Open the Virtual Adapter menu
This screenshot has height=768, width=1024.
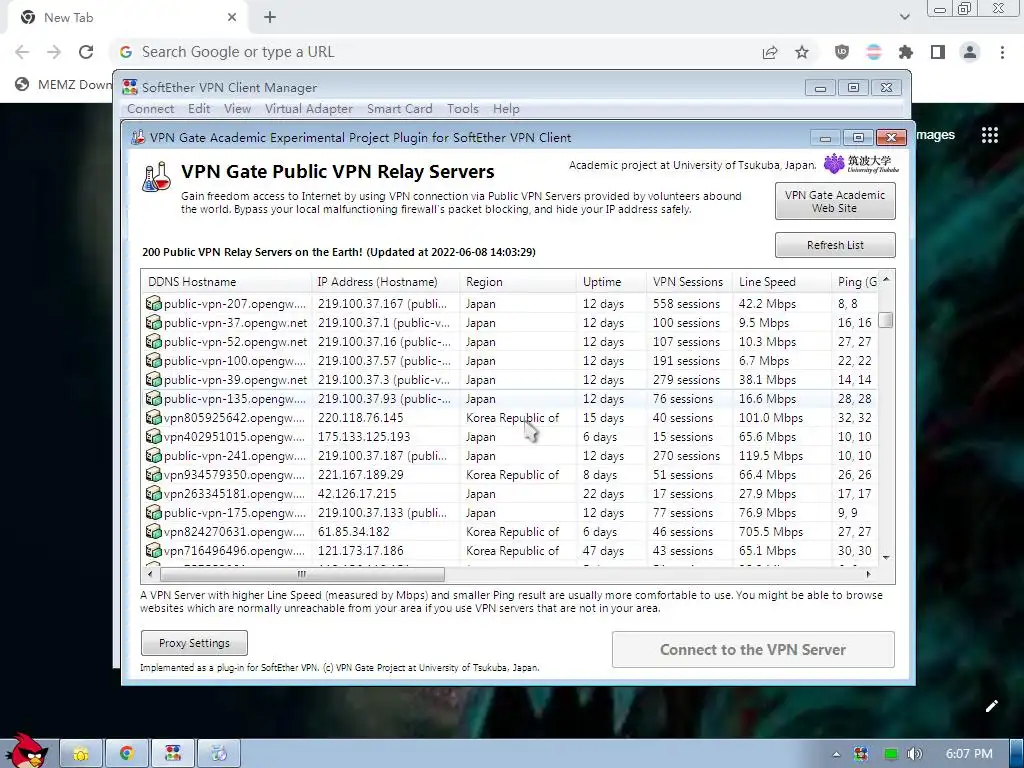(308, 109)
